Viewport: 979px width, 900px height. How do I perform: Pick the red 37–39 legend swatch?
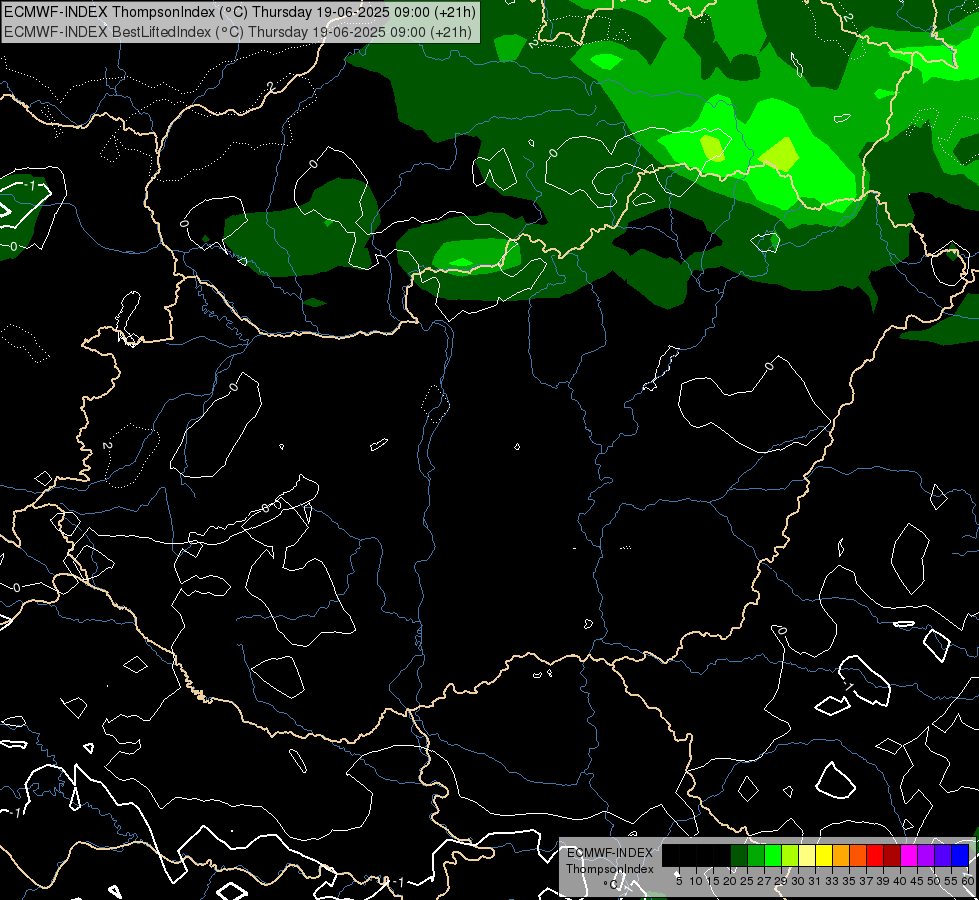875,855
